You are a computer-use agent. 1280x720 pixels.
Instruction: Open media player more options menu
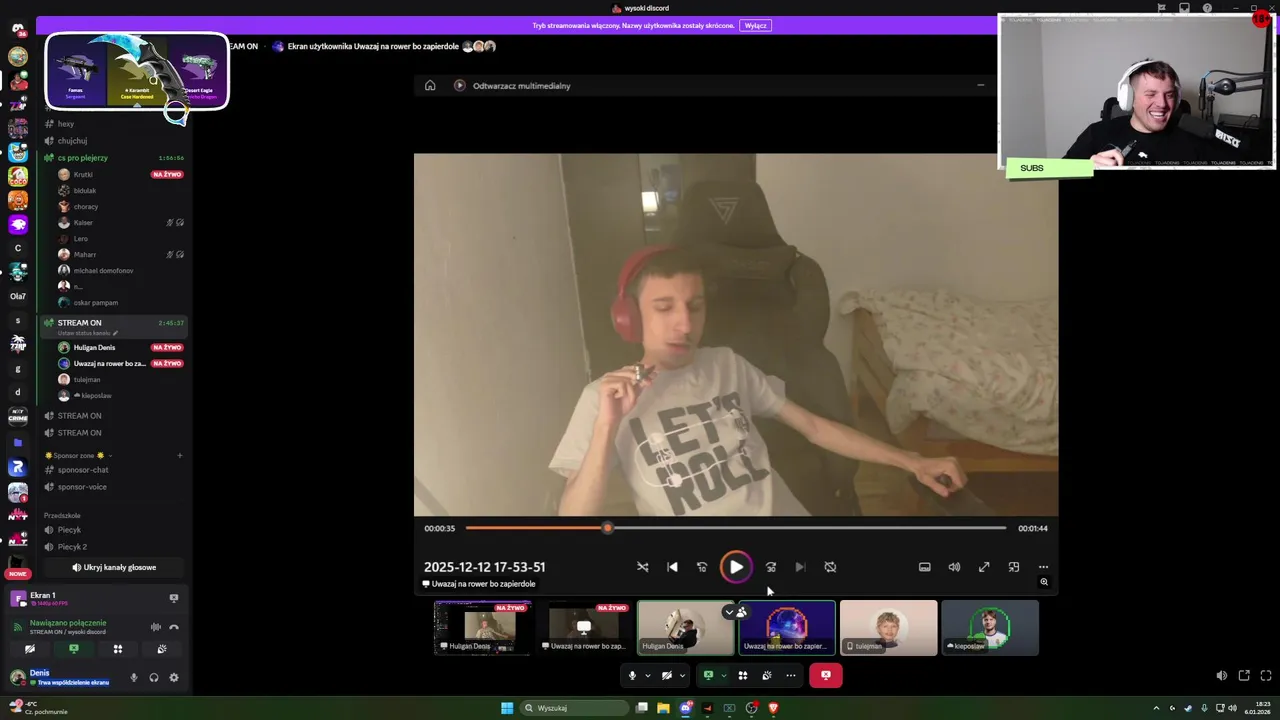pos(1043,567)
